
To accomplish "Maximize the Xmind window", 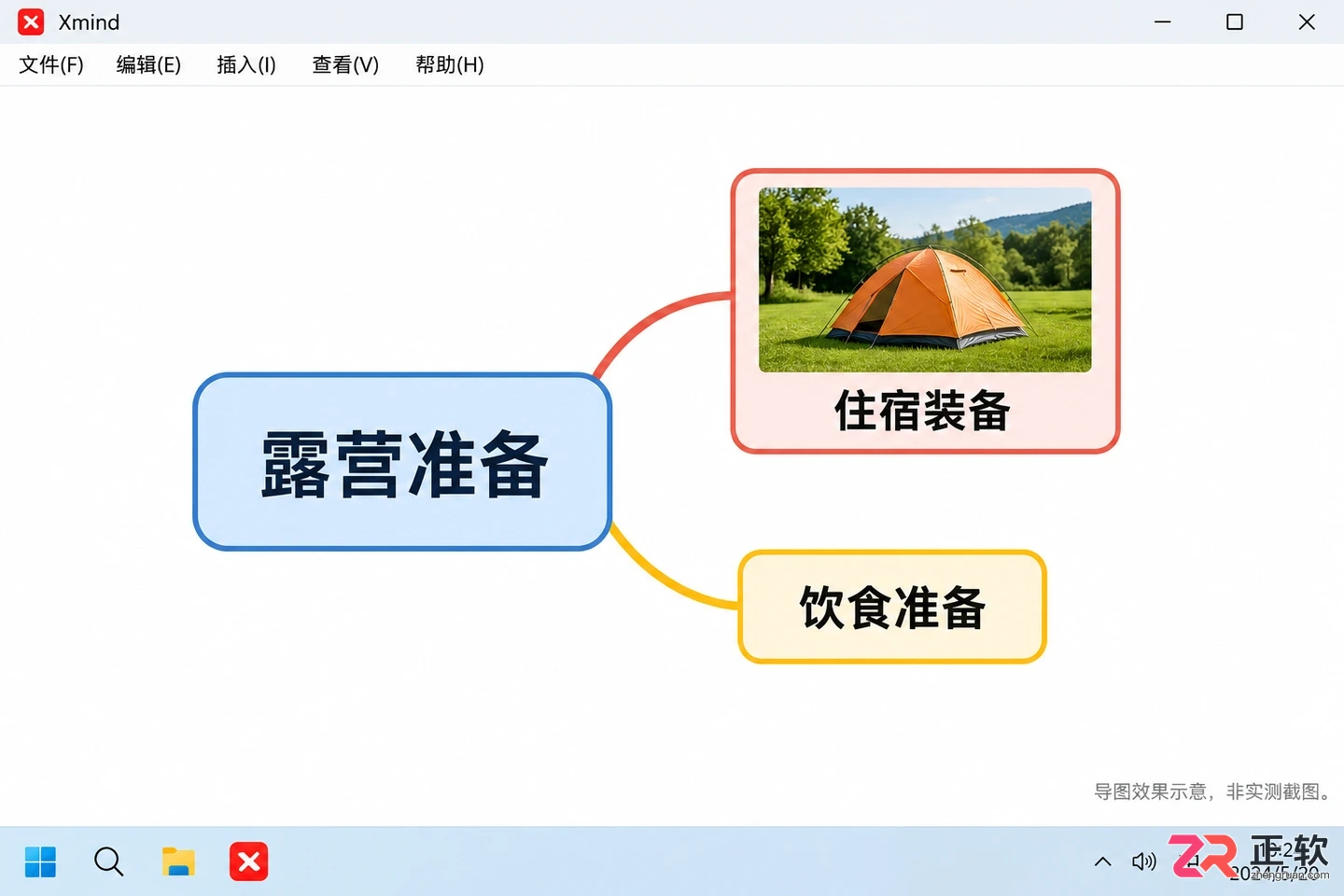I will point(1234,21).
